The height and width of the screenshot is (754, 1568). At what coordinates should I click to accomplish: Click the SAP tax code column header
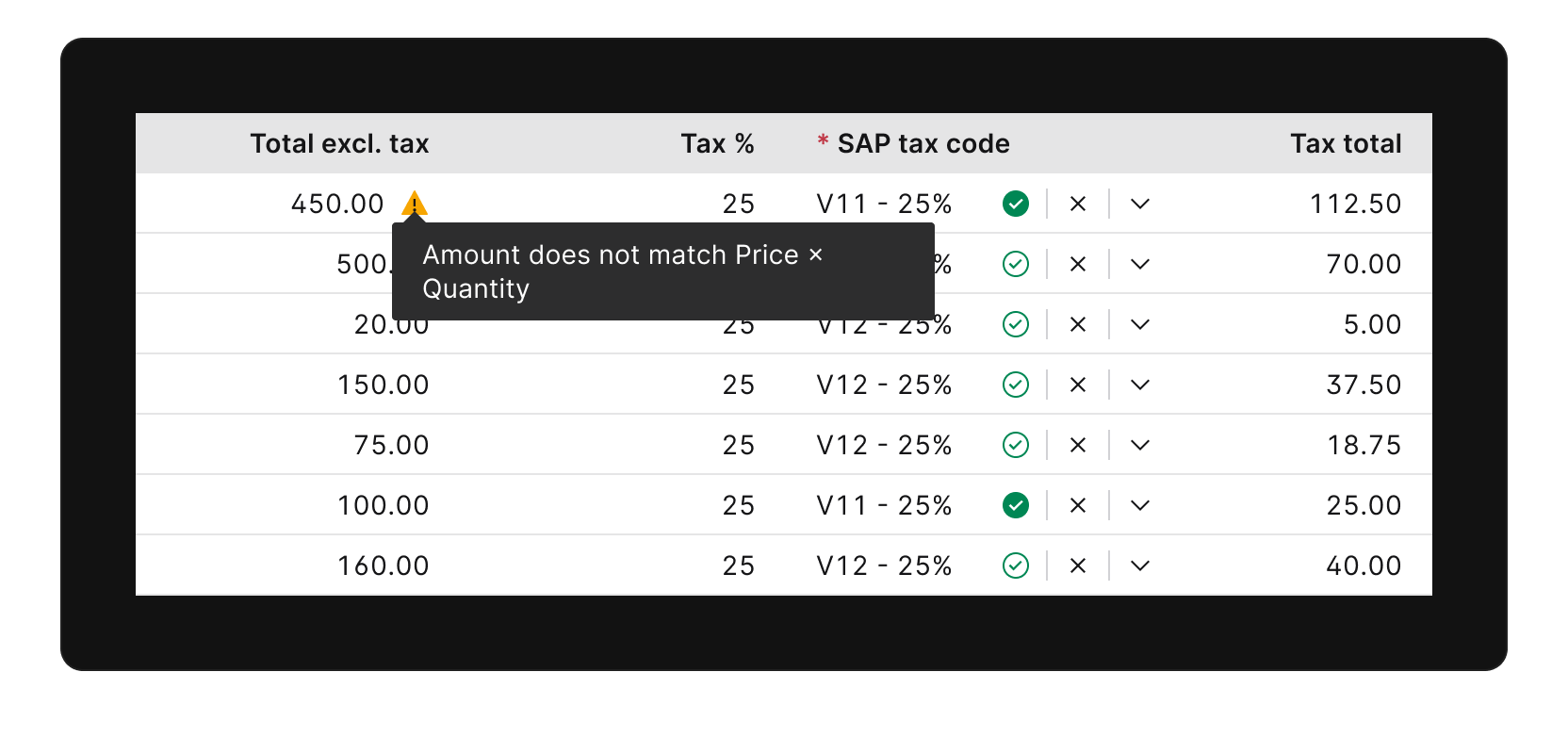924,143
